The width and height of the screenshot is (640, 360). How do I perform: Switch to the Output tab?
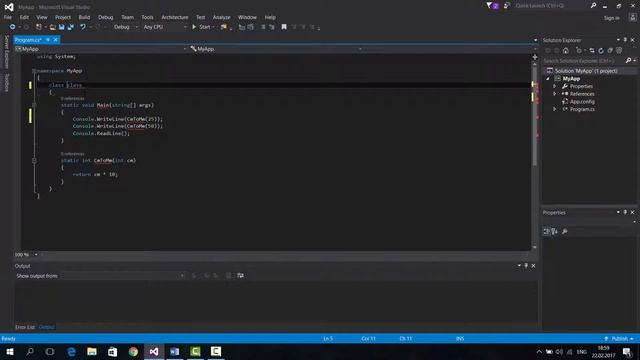[46, 327]
